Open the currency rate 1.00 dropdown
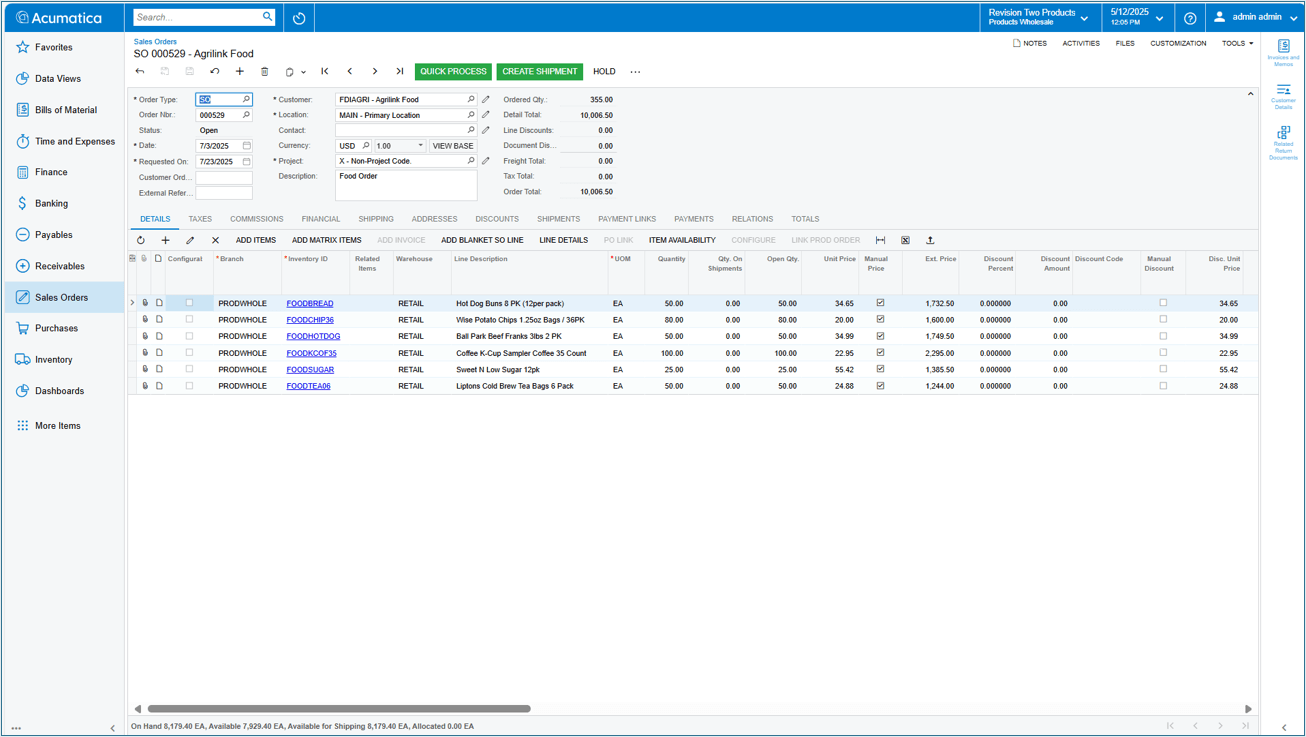This screenshot has width=1306, height=737. point(421,146)
